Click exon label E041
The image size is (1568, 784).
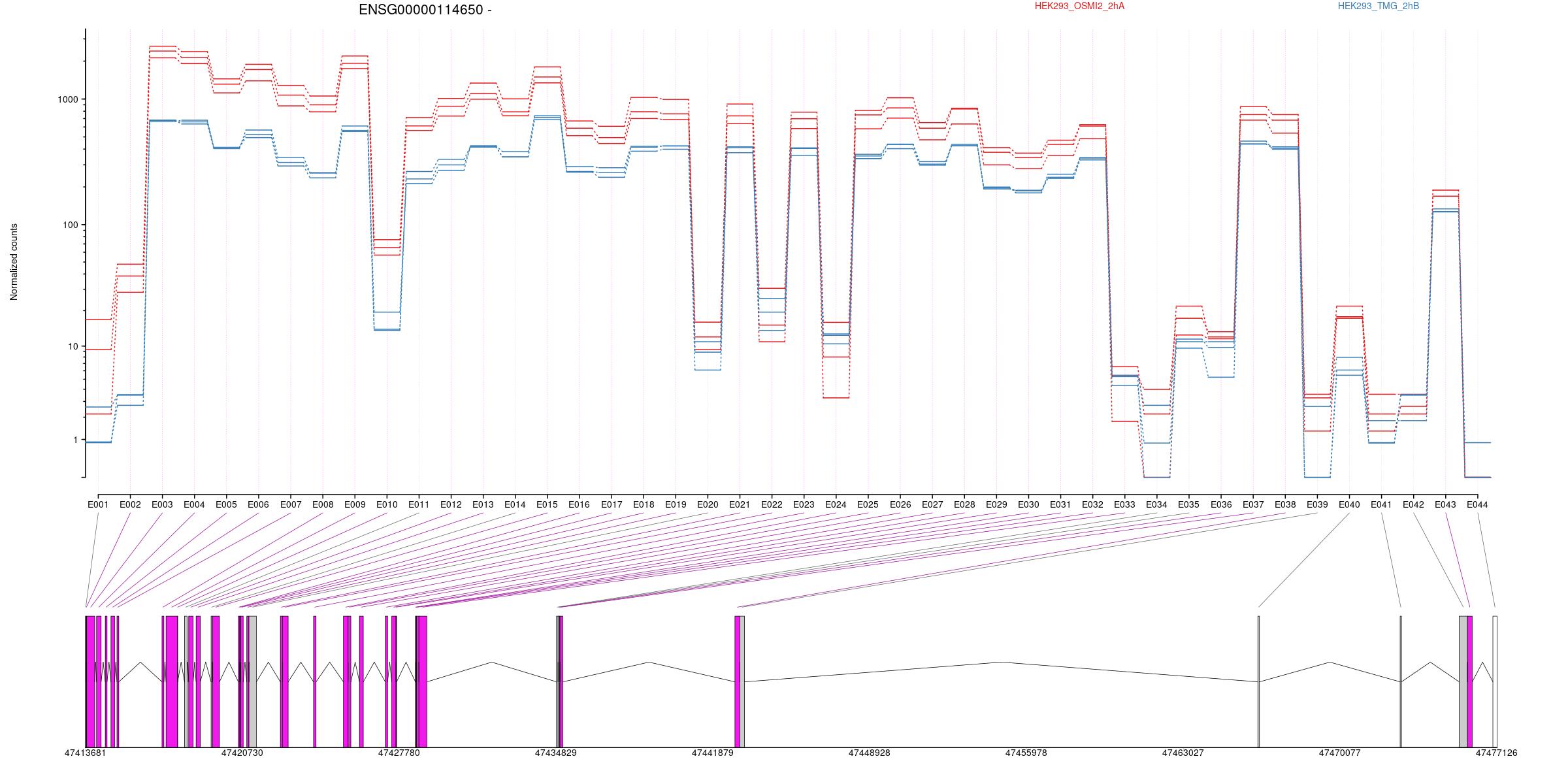pos(1381,504)
